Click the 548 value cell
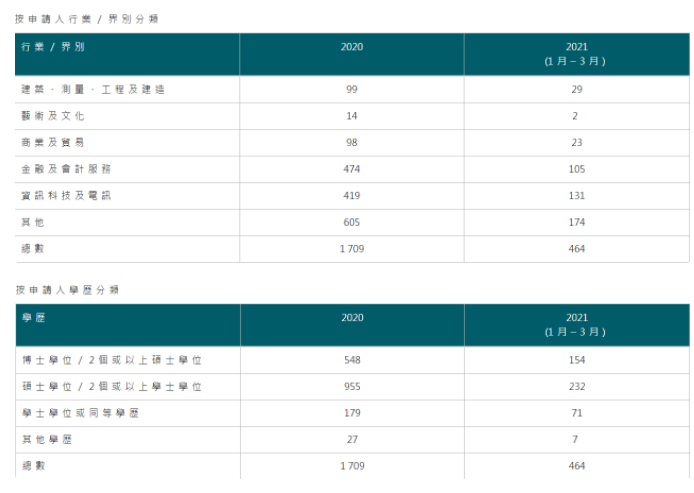The height and width of the screenshot is (493, 694). click(351, 360)
